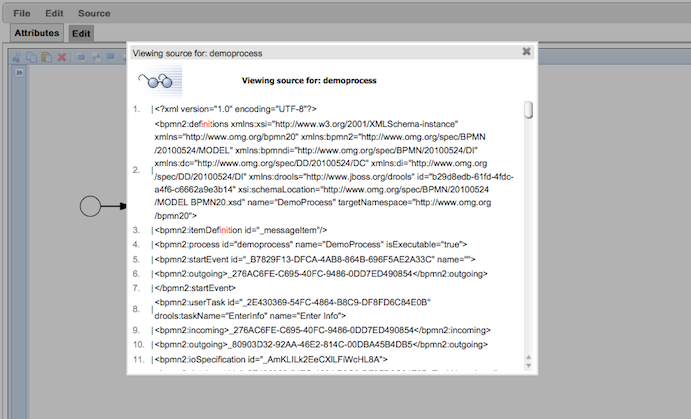Click the 'bpmn2:definitions xmlns:xsi' source line
Viewport: 691px width, 419px height.
coord(334,170)
